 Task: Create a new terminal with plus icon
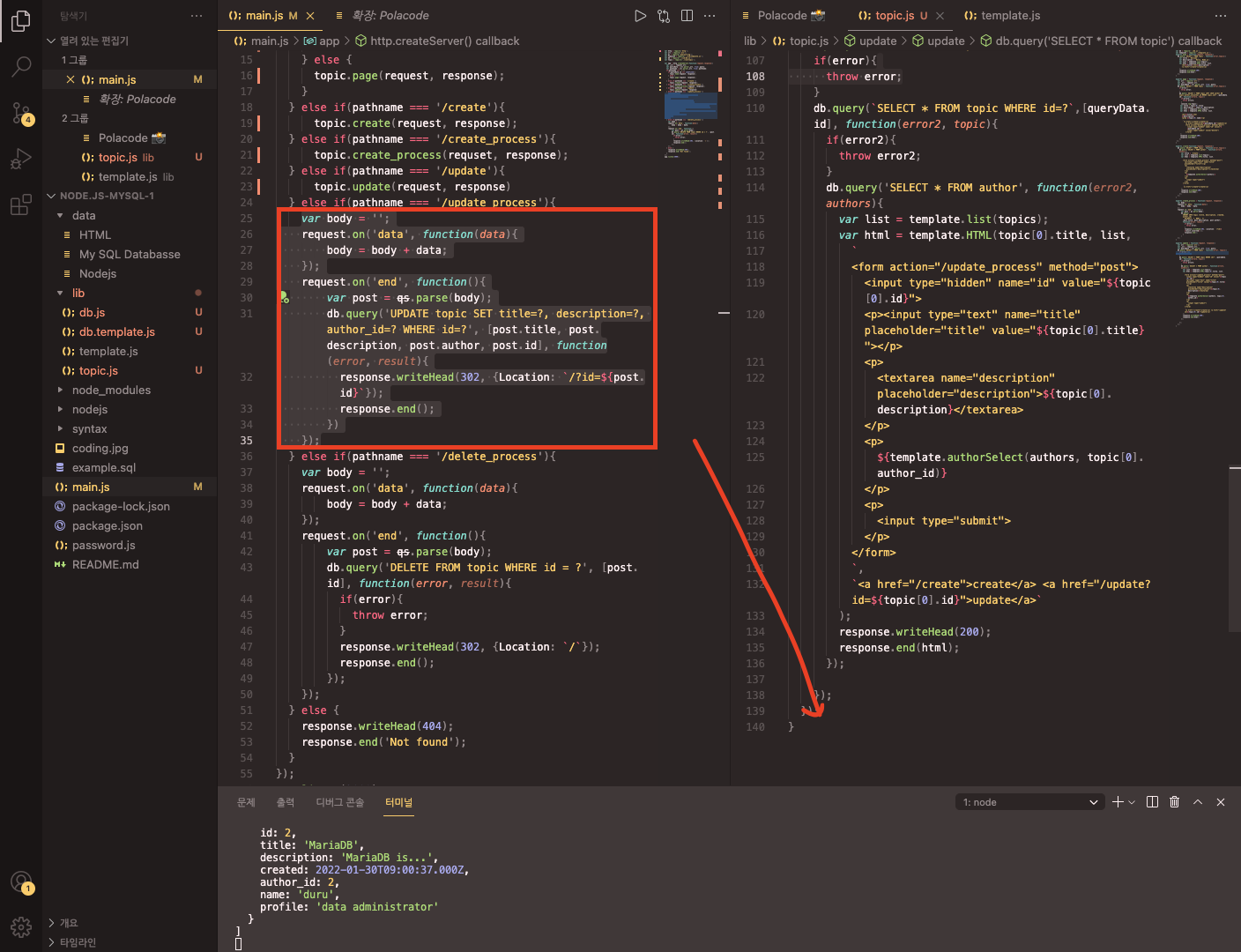1118,802
